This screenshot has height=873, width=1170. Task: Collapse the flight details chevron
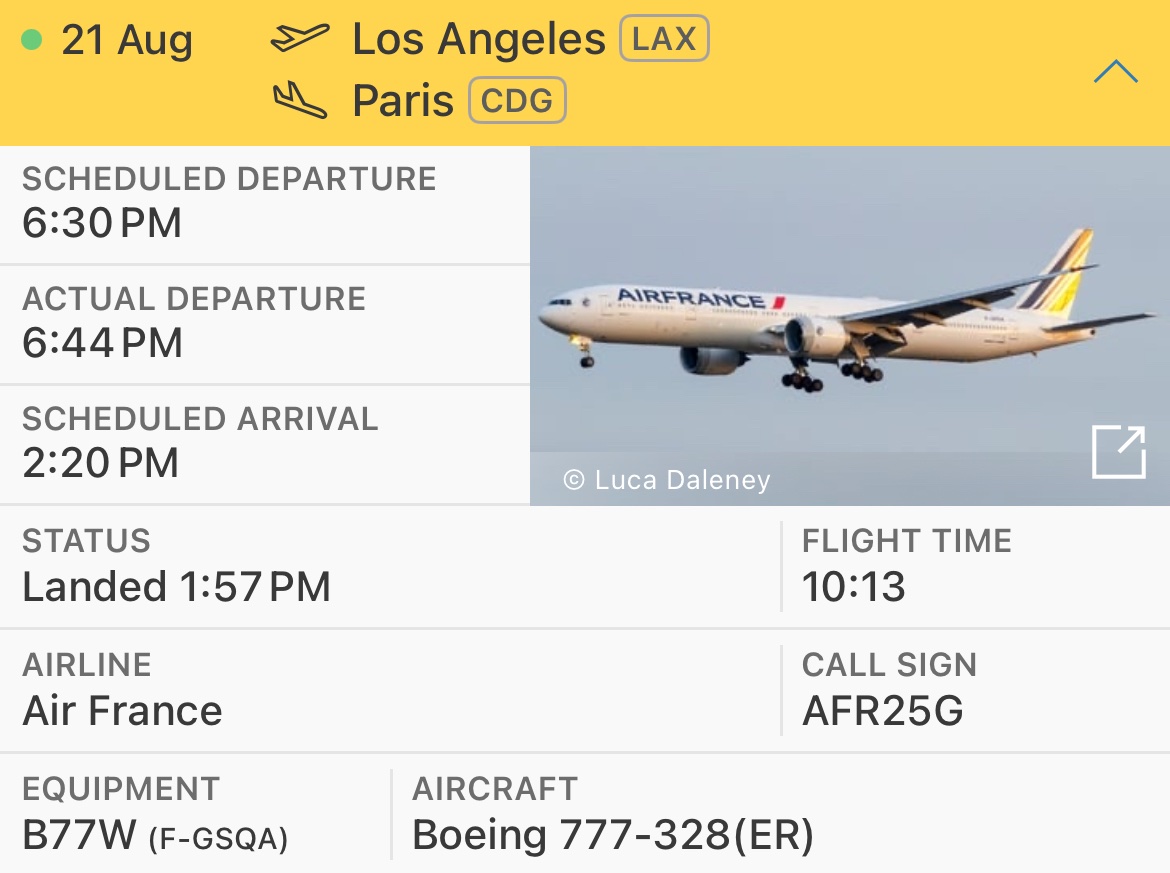[1116, 72]
